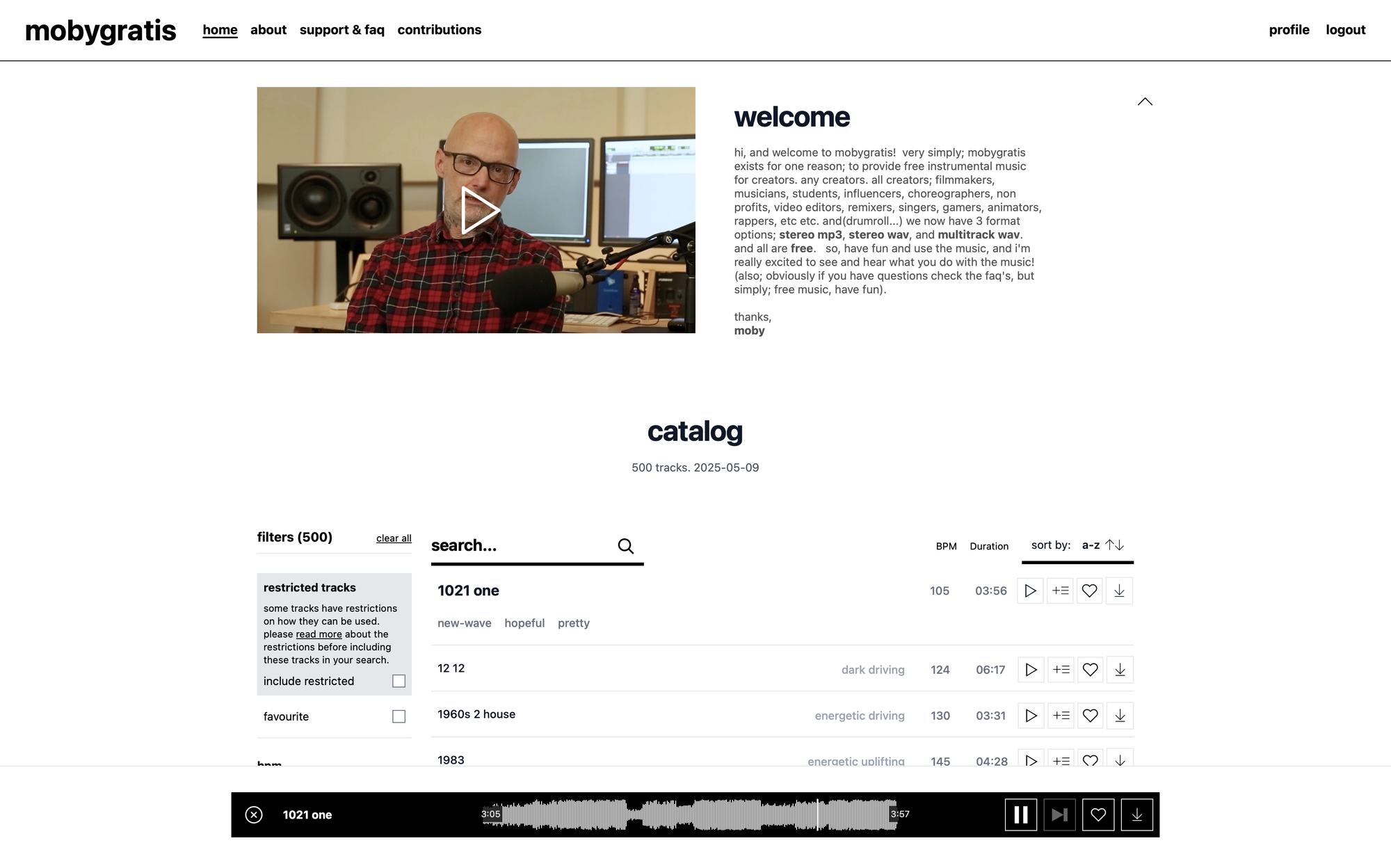Click the pretty tag
The width and height of the screenshot is (1391, 868).
[x=574, y=623]
